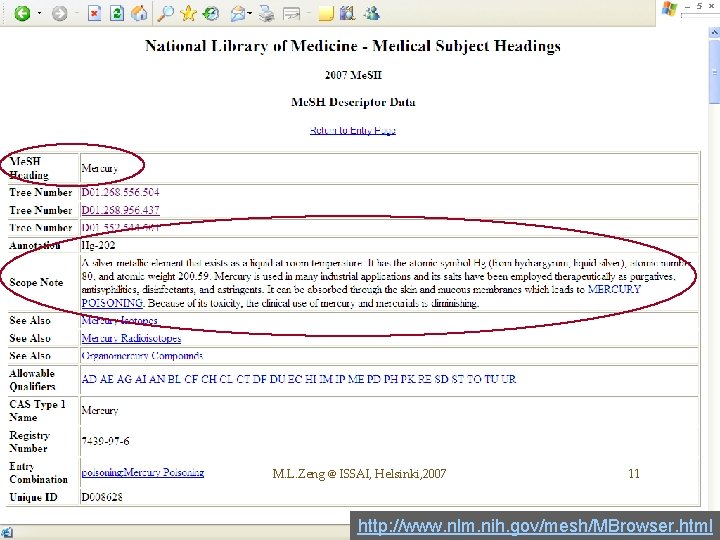The image size is (720, 540).
Task: Click the Hg-202 annotation value
Action: (x=98, y=245)
